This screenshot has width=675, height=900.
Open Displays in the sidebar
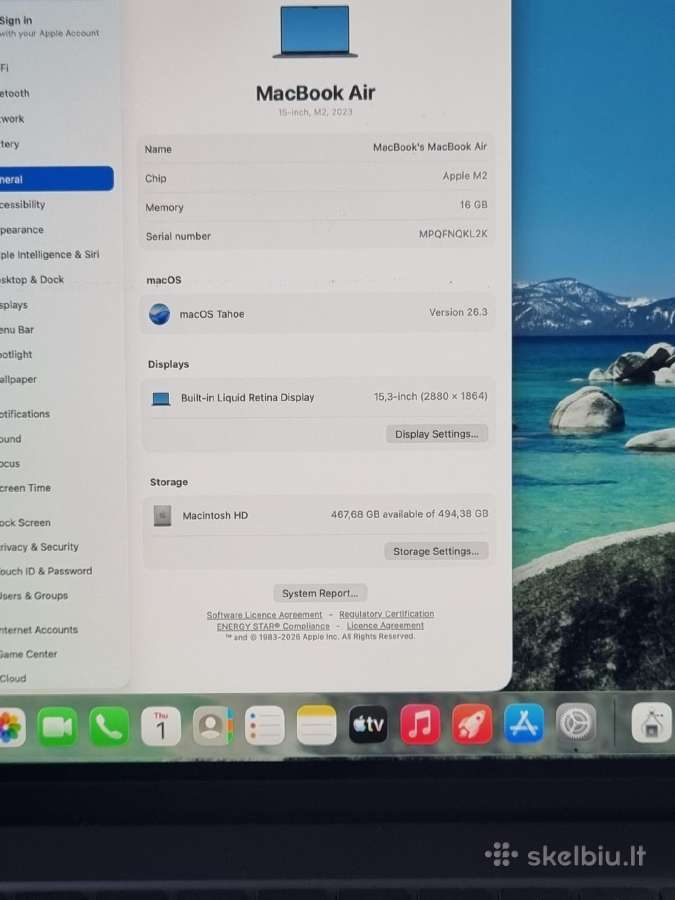14,305
